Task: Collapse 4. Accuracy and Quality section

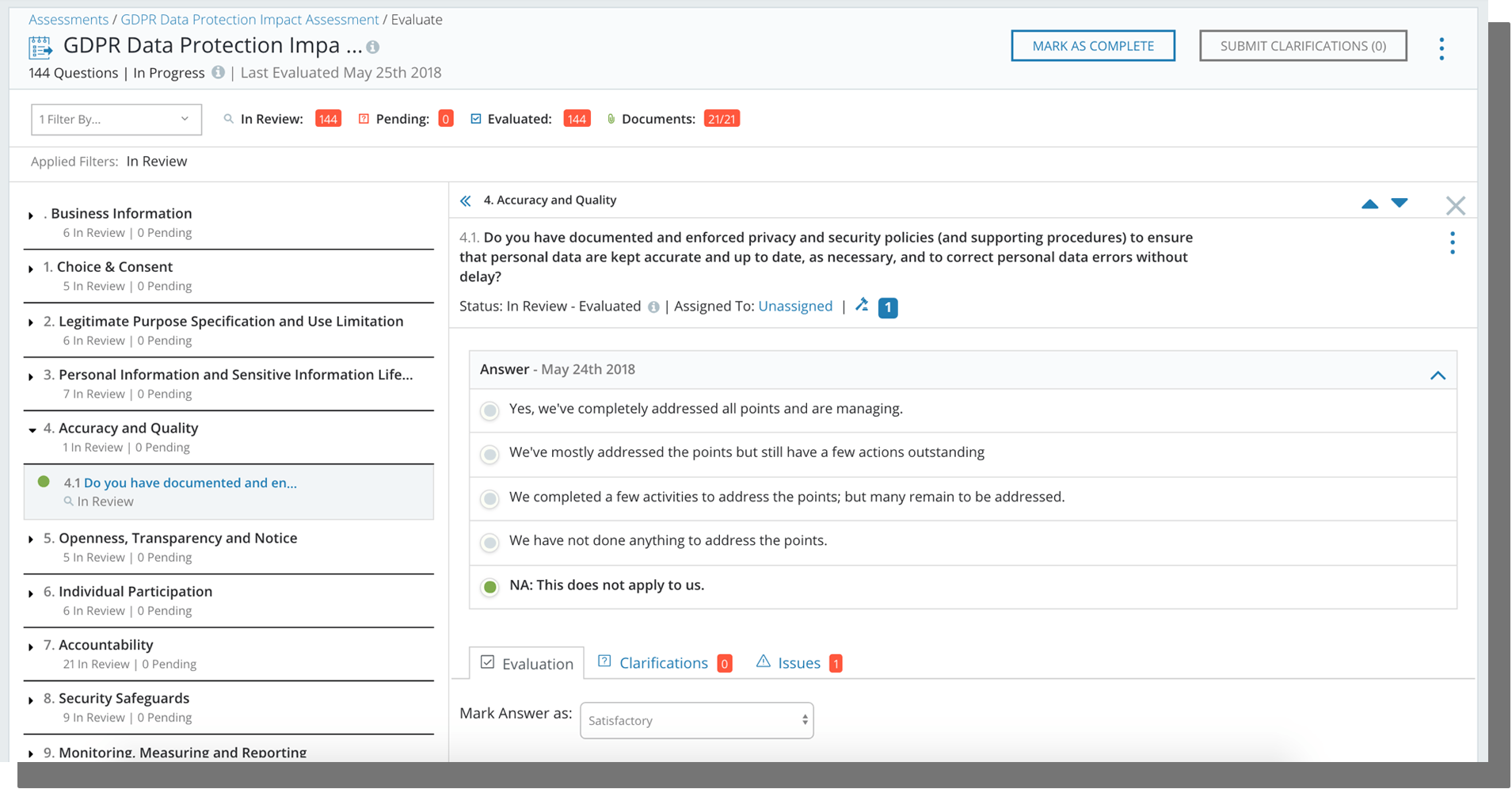Action: click(x=32, y=430)
